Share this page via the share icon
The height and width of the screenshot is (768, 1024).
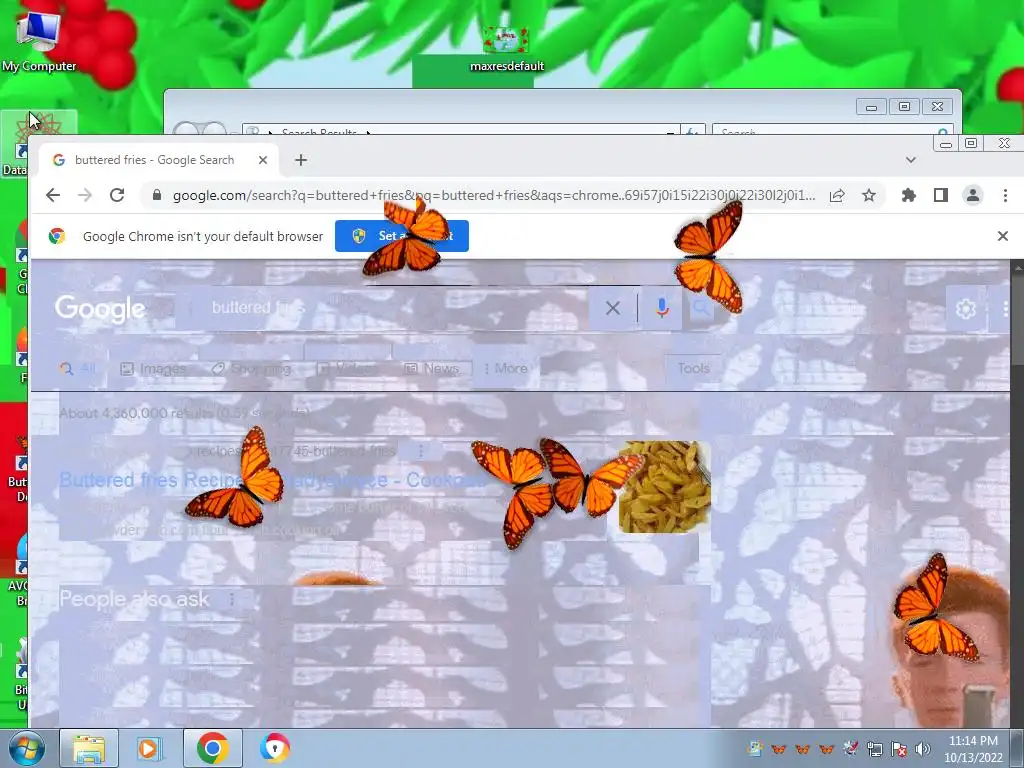[837, 195]
